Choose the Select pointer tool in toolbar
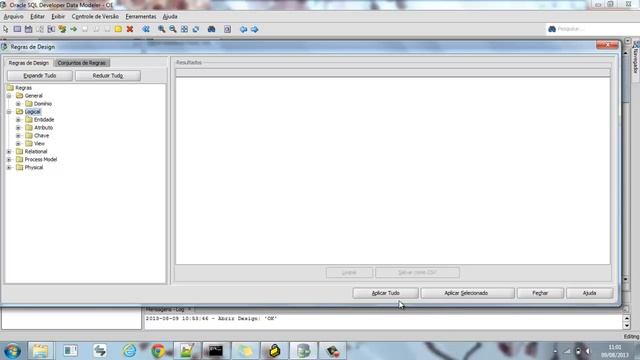Image resolution: width=640 pixels, height=360 pixels. coord(5,29)
